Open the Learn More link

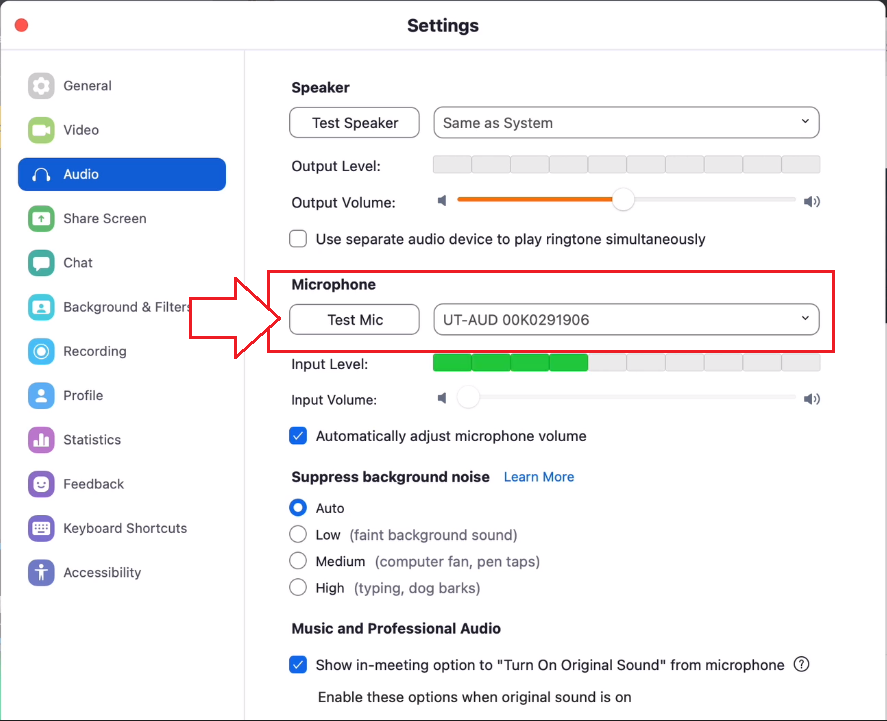click(x=539, y=477)
